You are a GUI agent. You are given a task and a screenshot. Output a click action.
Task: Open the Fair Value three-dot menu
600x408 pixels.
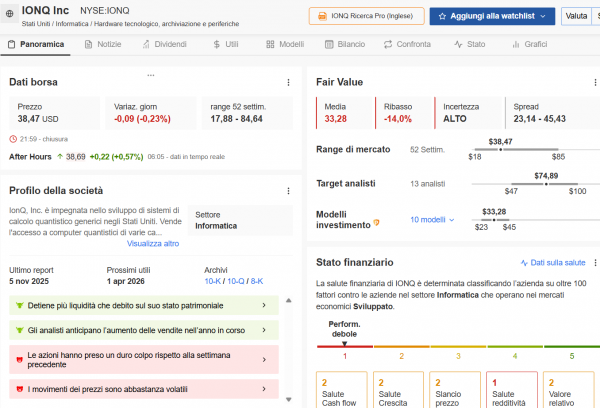(592, 82)
